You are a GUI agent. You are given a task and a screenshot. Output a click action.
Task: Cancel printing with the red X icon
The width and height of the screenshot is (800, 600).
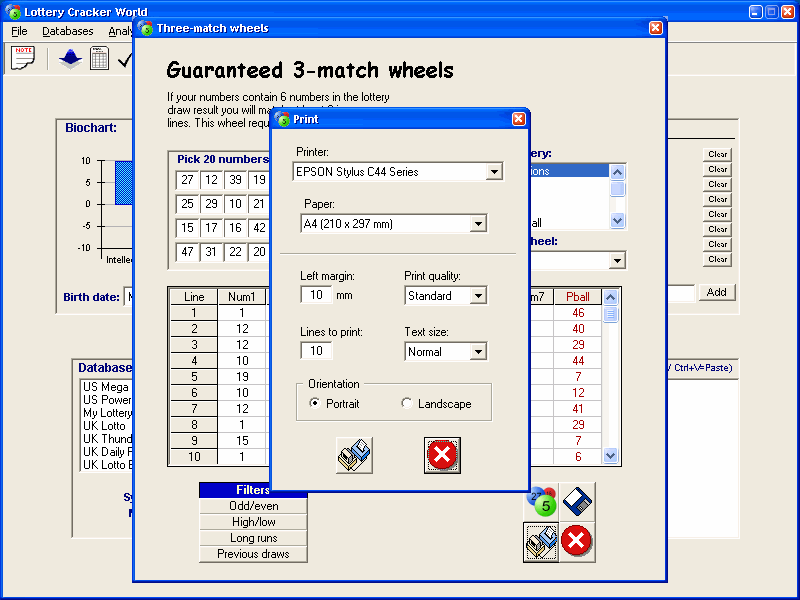coord(442,455)
